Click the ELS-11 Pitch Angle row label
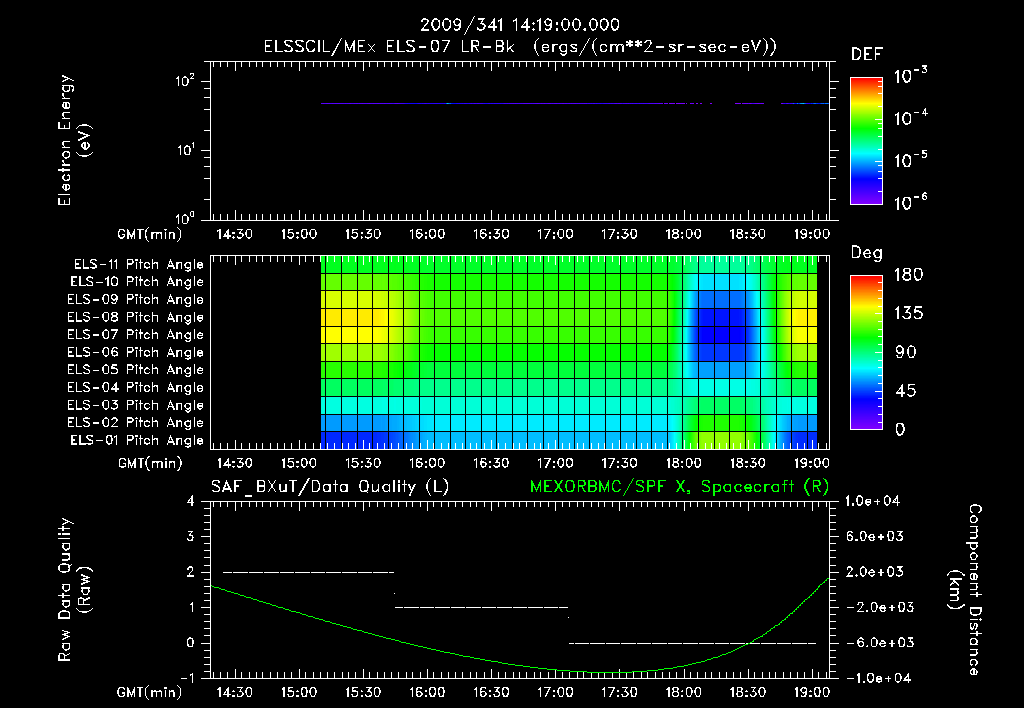 138,265
